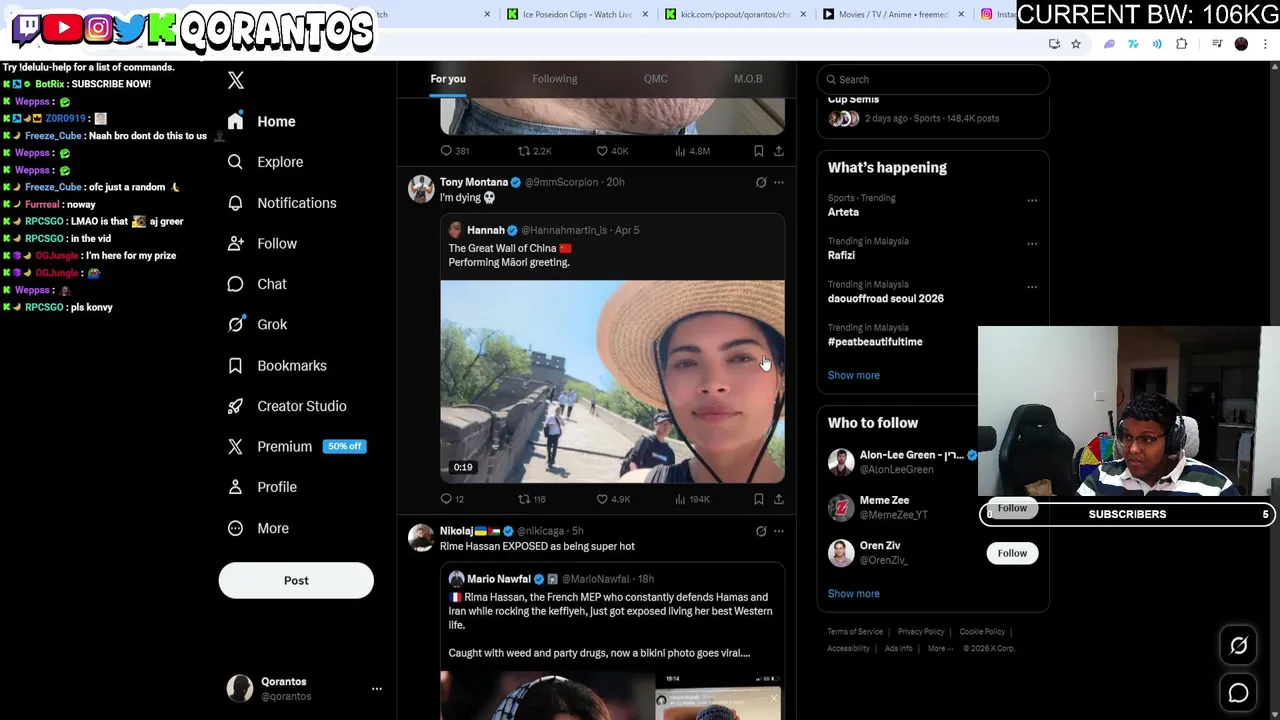Select the For you tab

pos(448,79)
